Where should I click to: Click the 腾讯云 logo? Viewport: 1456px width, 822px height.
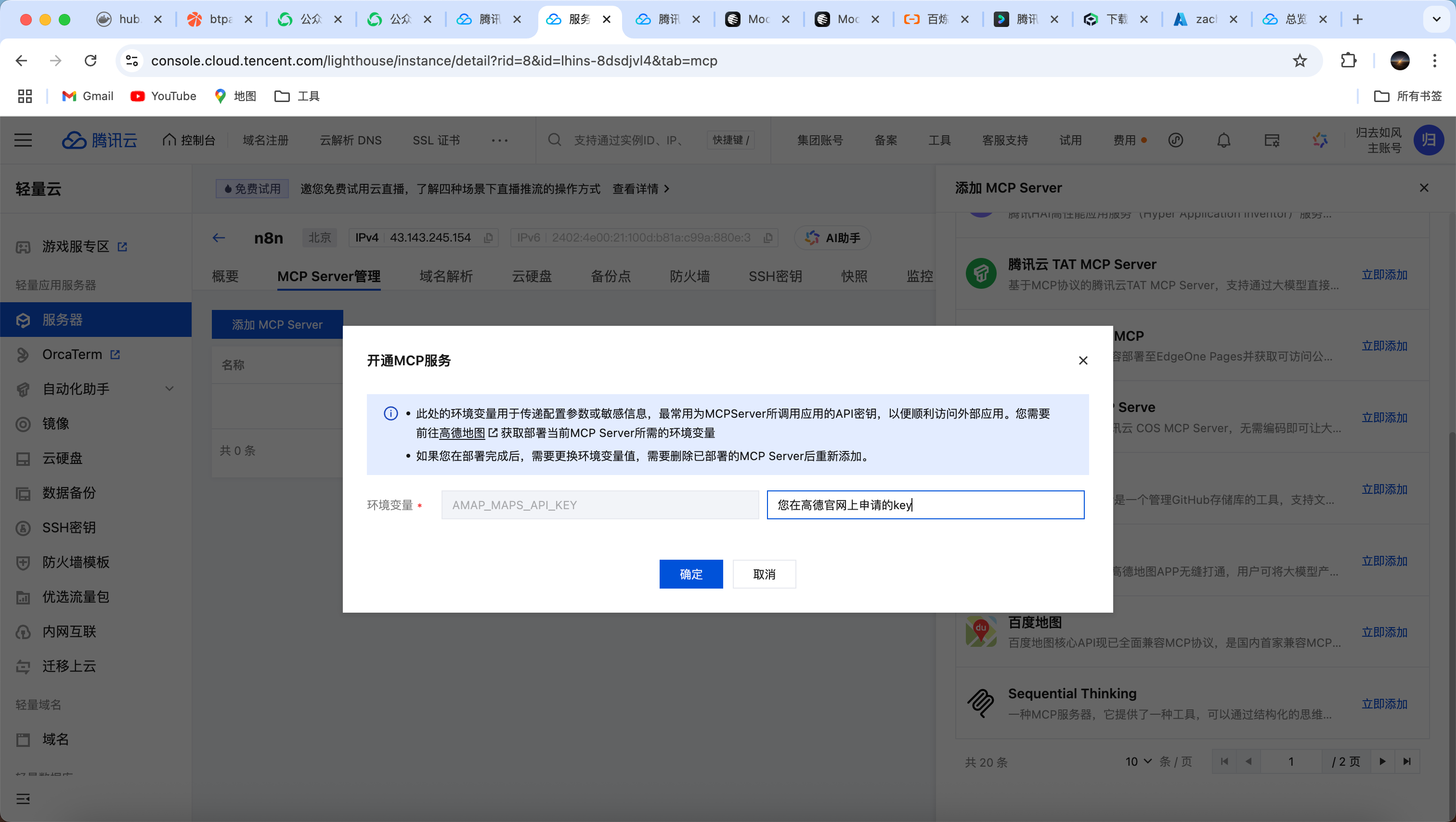click(100, 140)
